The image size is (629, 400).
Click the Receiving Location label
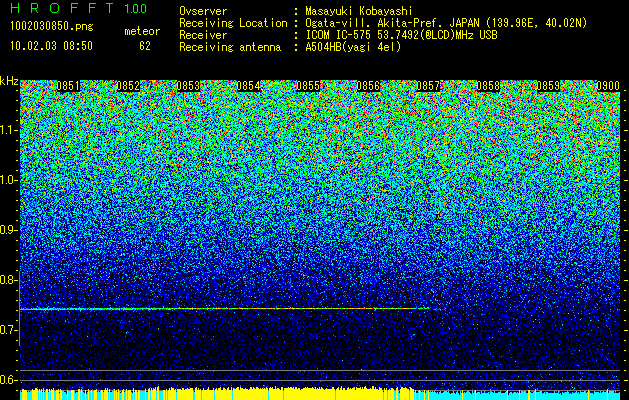coord(233,23)
